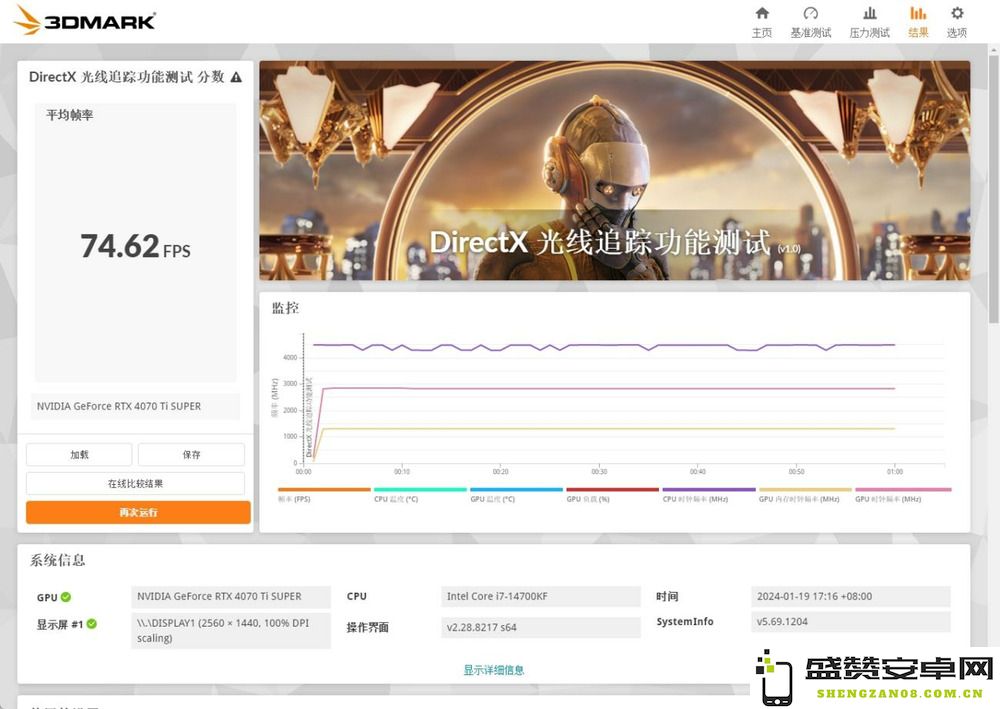Switch to 基准测试 benchmarks tab

tap(811, 22)
